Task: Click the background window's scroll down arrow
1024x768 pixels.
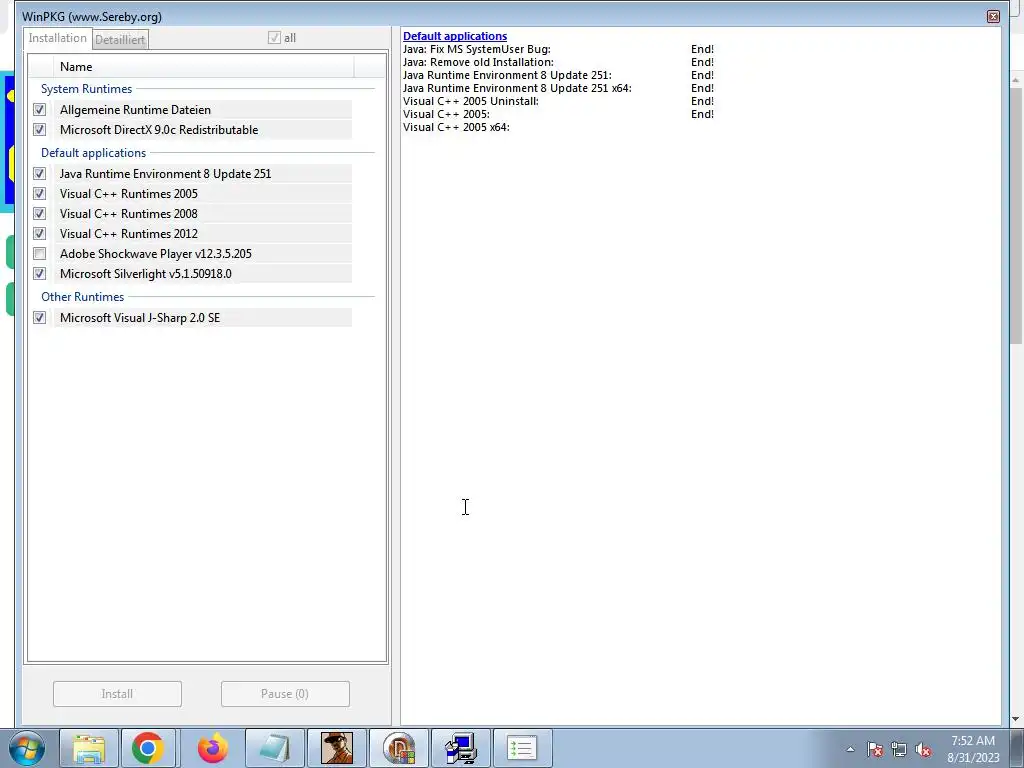Action: coord(1016,719)
